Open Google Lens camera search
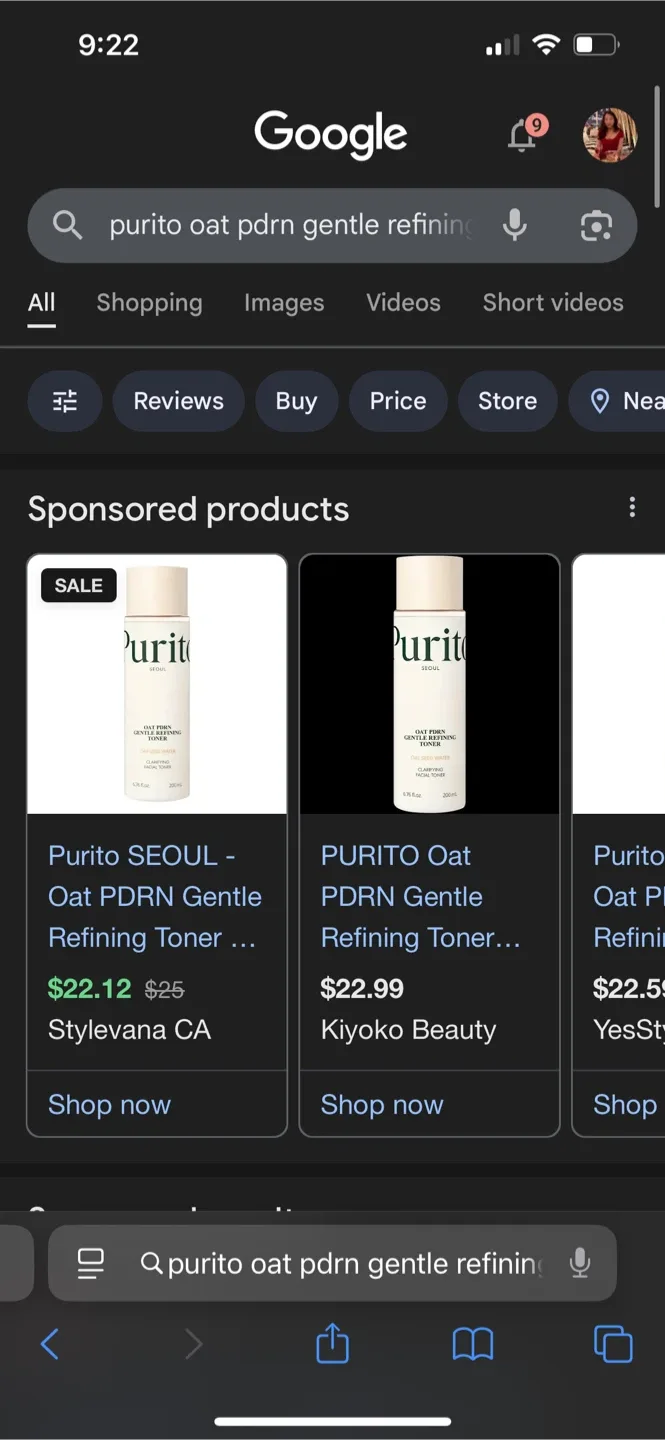The width and height of the screenshot is (665, 1440). (x=597, y=227)
